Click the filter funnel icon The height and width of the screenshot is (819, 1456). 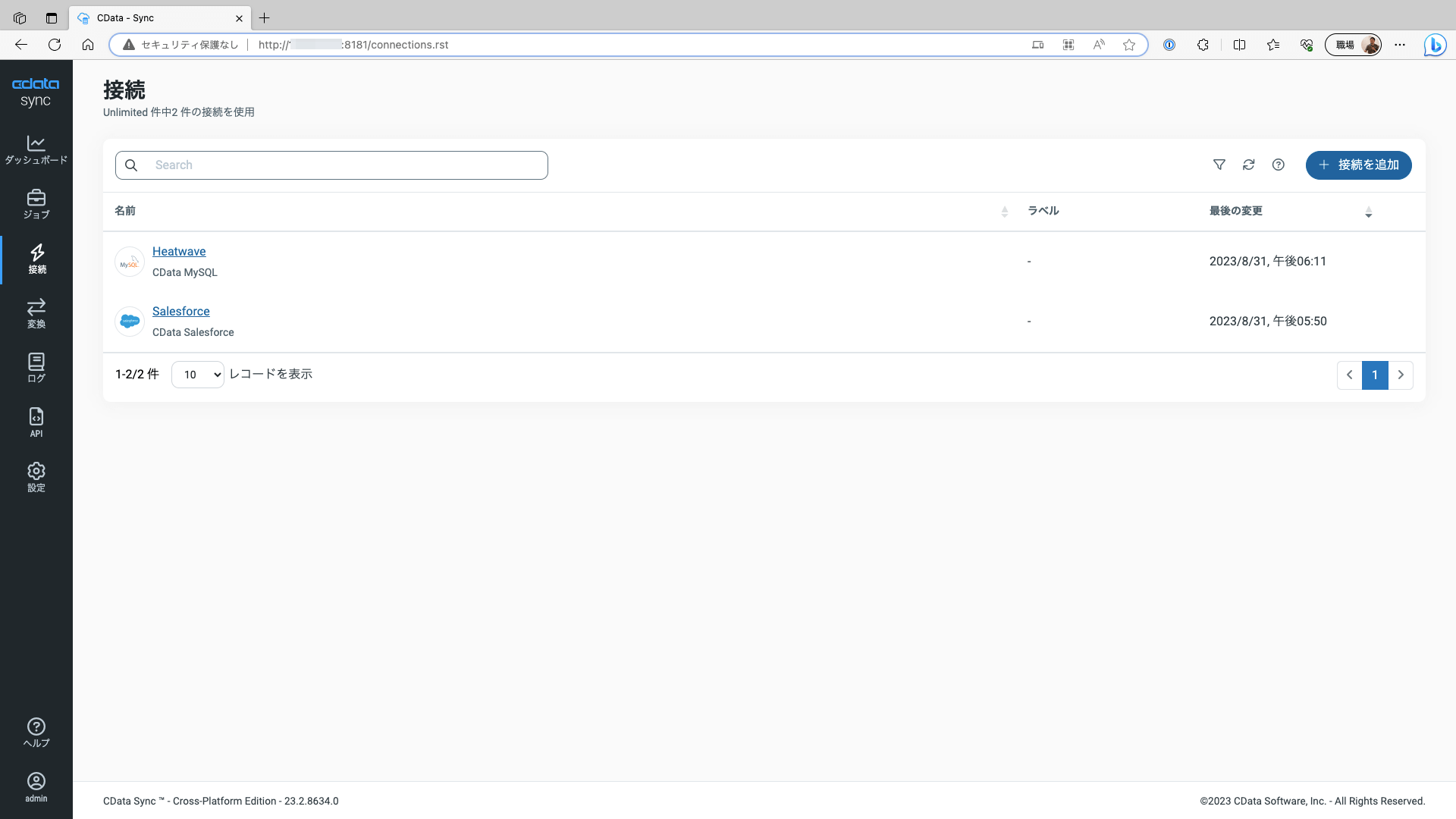pyautogui.click(x=1219, y=165)
